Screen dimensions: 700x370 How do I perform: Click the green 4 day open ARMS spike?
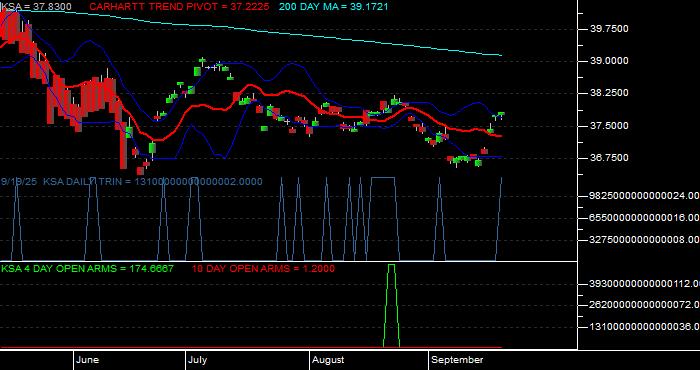point(392,305)
